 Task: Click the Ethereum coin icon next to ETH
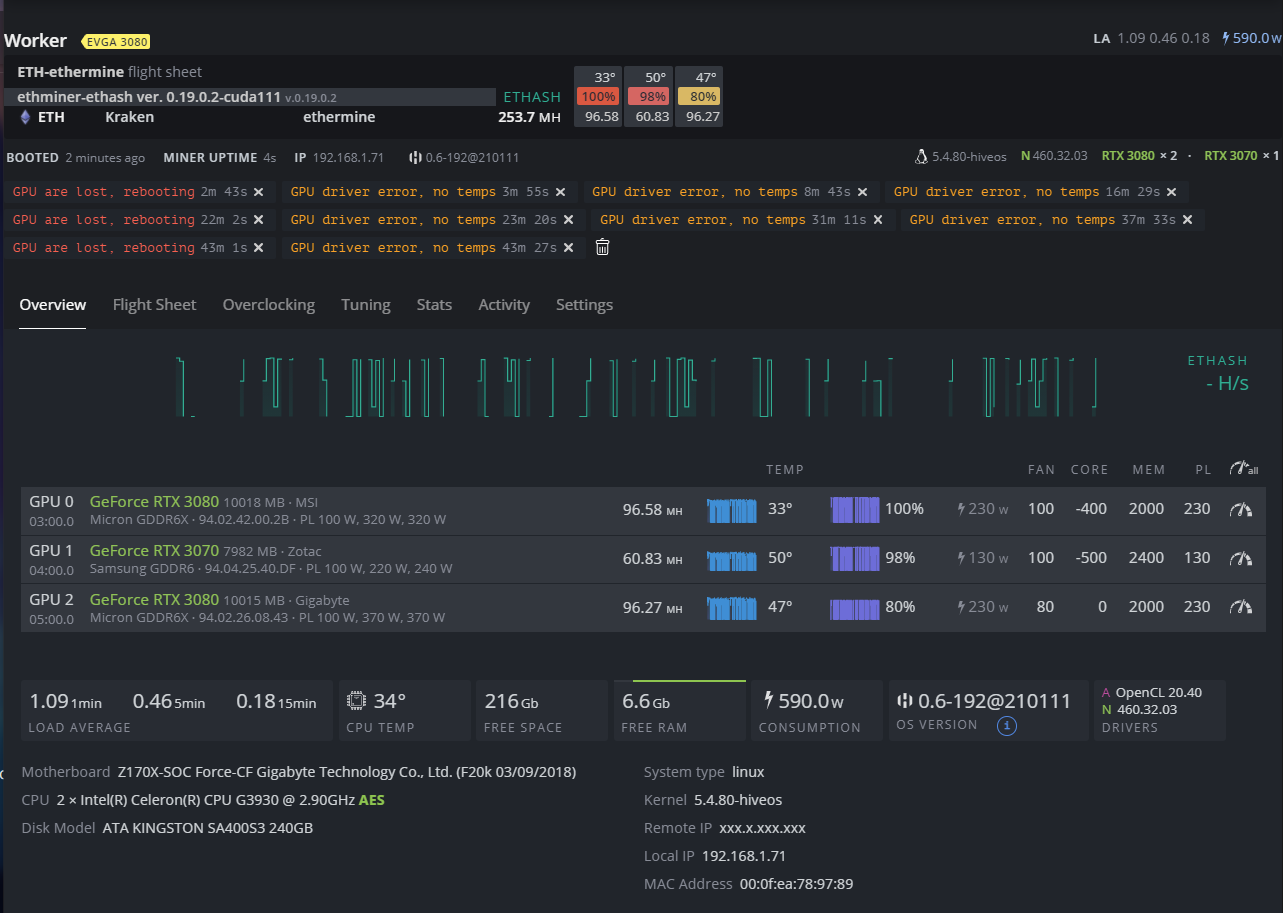point(25,117)
